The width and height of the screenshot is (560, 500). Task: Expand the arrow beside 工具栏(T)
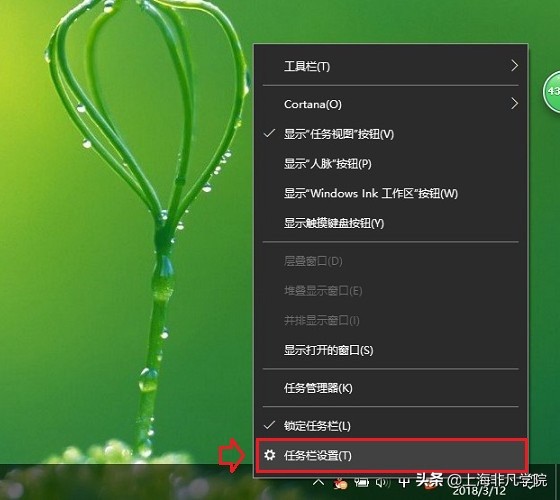(514, 66)
